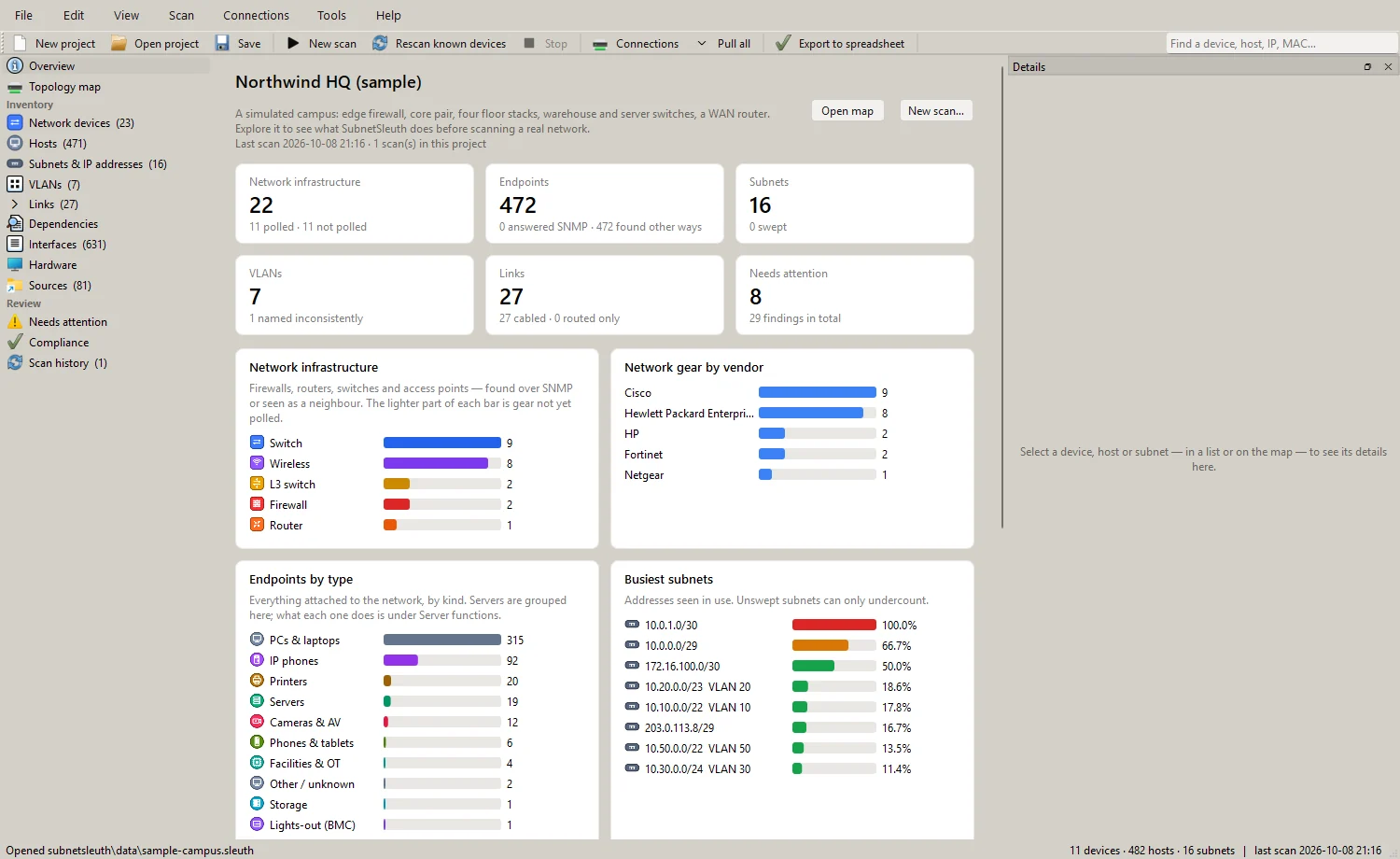
Task: Click the Open project folder icon
Action: 119,43
